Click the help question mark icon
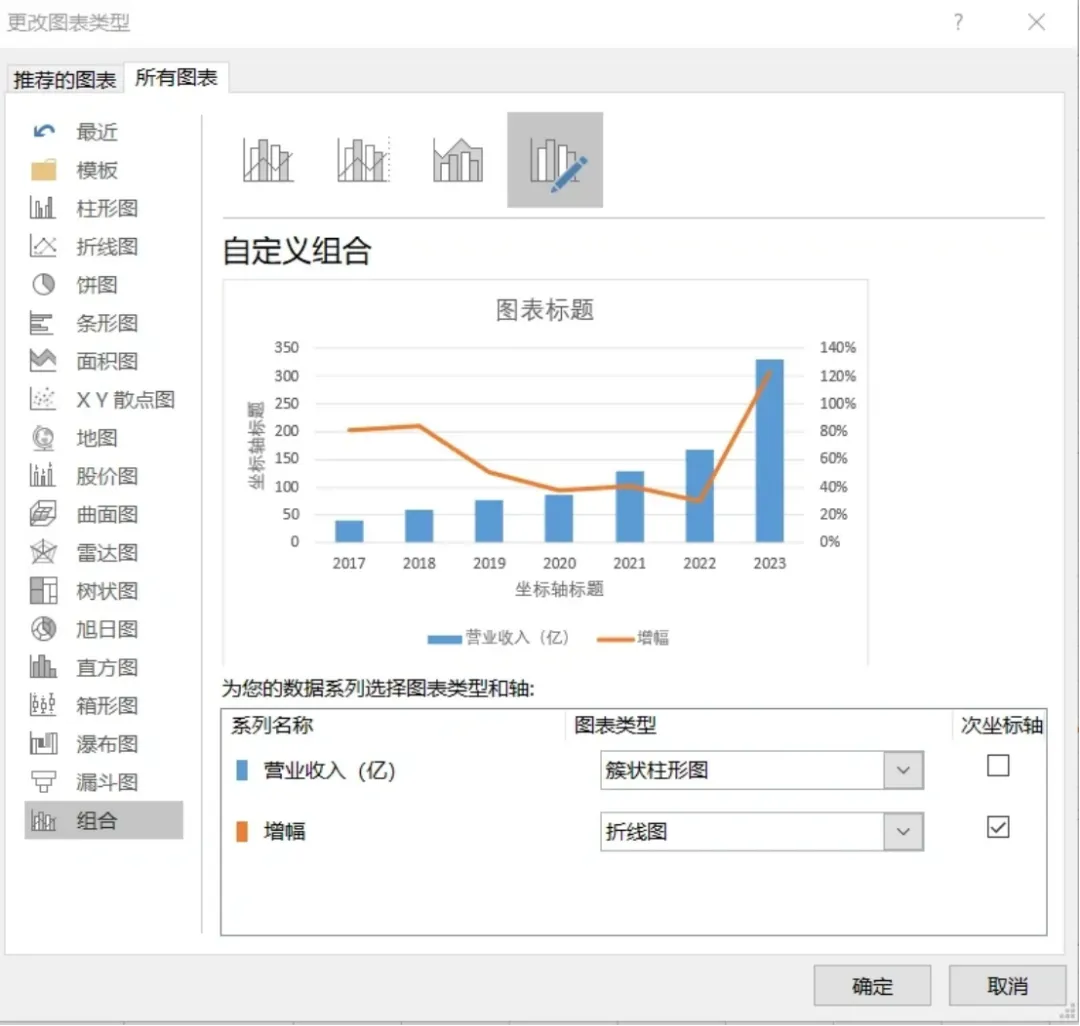The height and width of the screenshot is (1026, 1080). 958,23
